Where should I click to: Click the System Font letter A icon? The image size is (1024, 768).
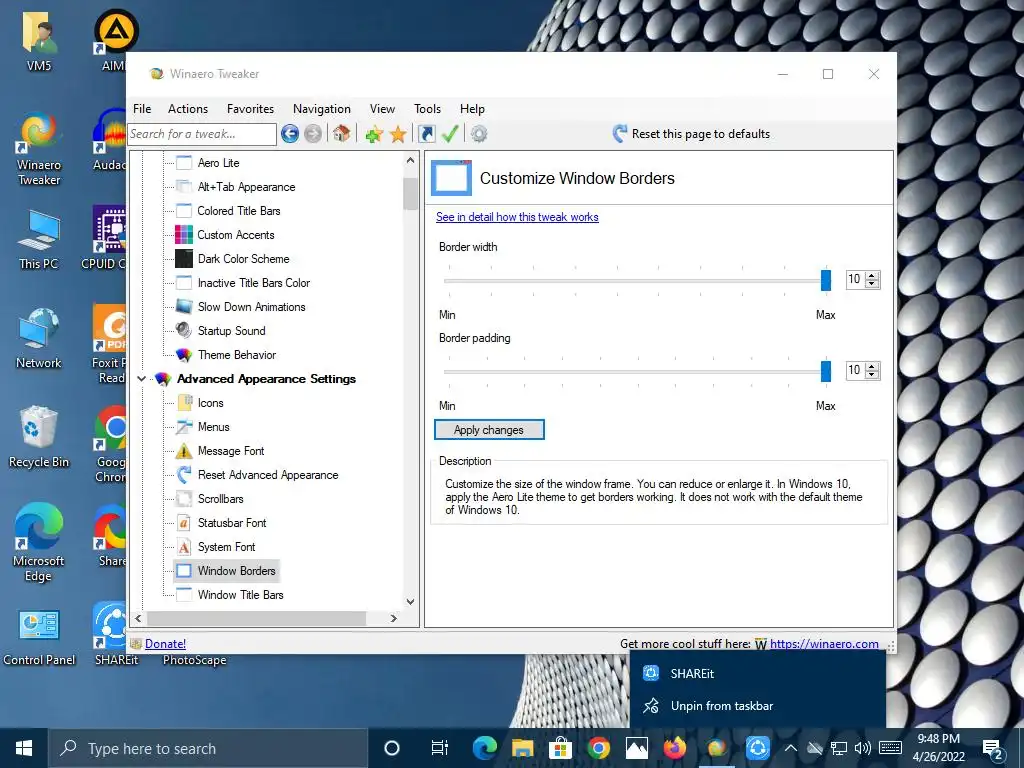tap(184, 547)
